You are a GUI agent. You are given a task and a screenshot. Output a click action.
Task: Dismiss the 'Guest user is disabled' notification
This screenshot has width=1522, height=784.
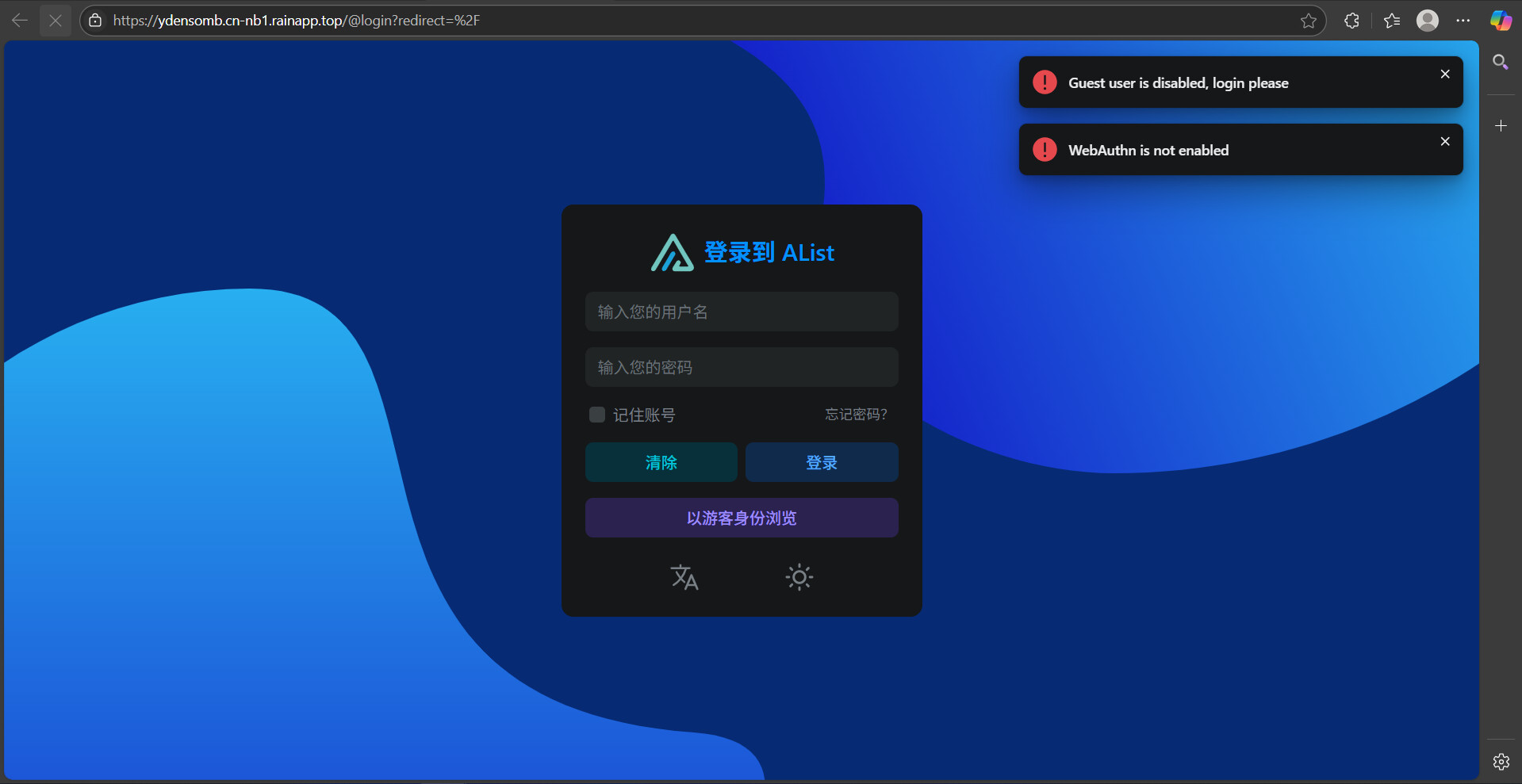click(1445, 74)
